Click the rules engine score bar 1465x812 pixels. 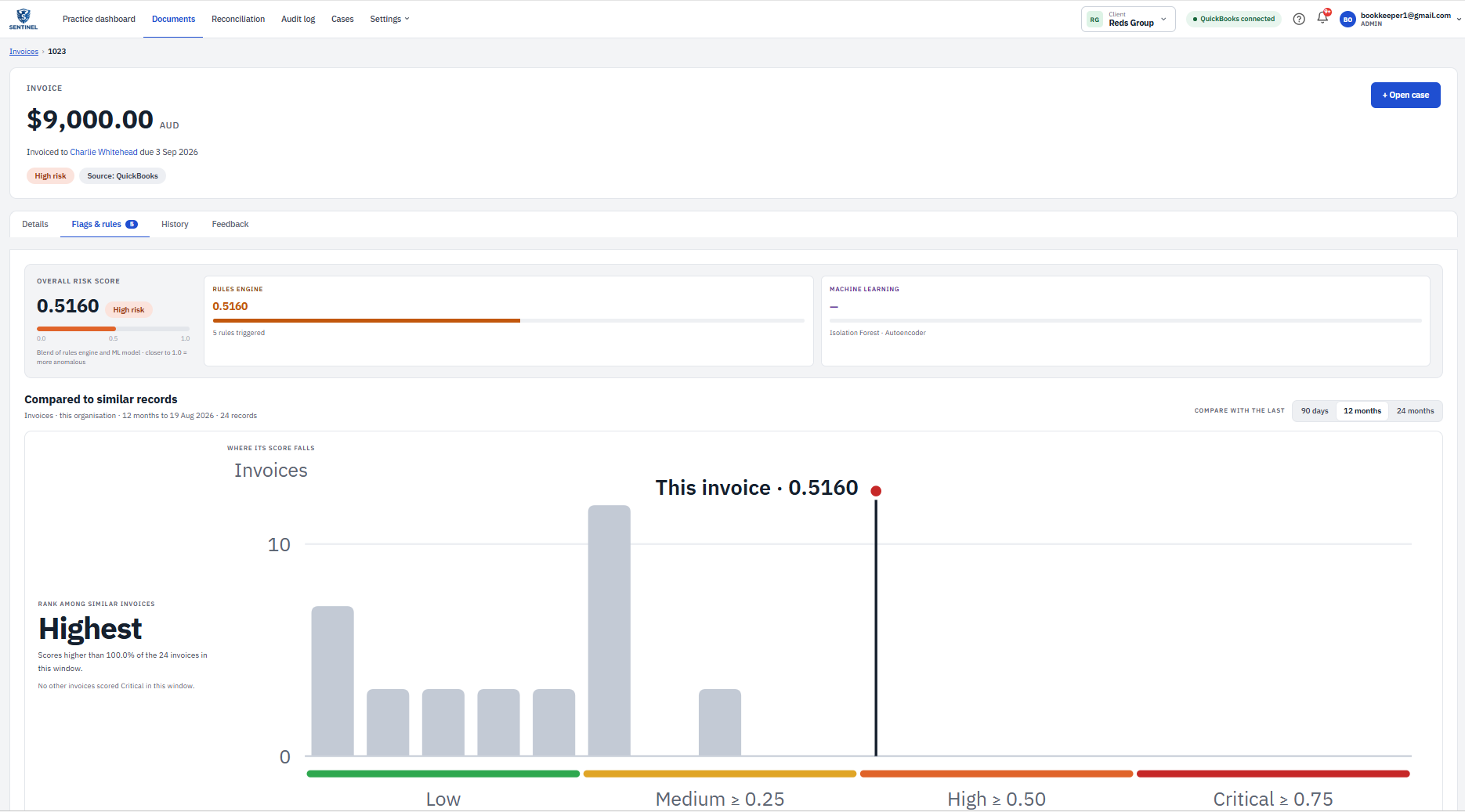[x=508, y=320]
